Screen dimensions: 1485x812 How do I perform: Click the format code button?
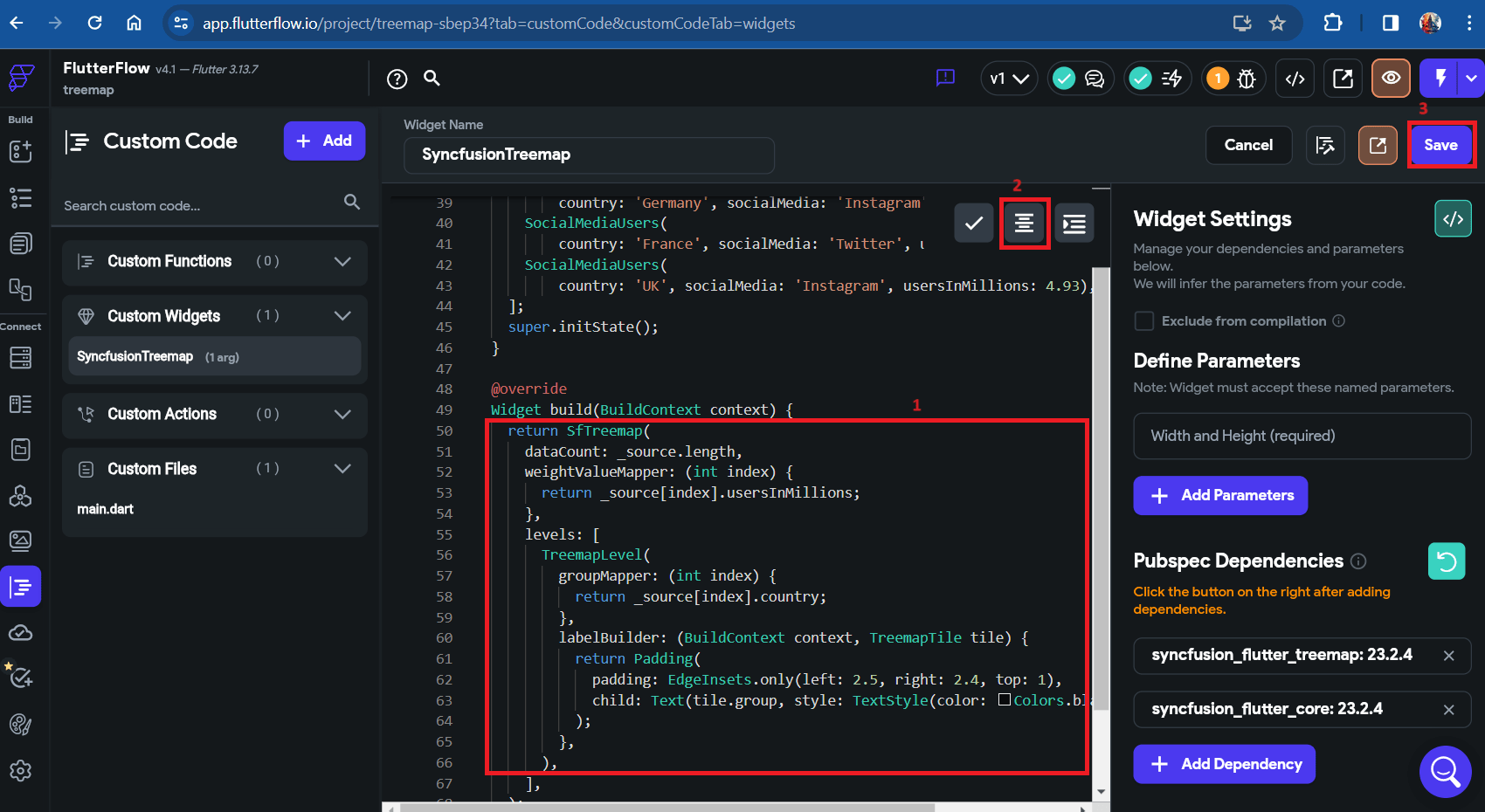pos(1025,224)
